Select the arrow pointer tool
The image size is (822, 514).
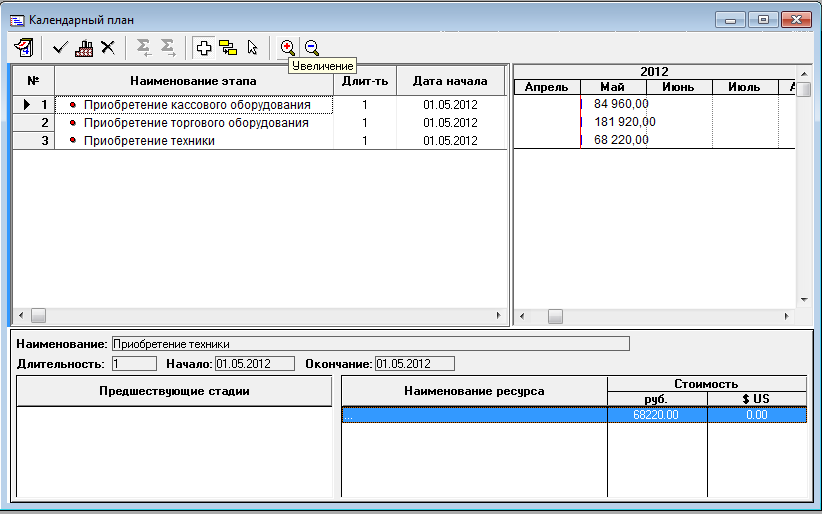click(252, 48)
